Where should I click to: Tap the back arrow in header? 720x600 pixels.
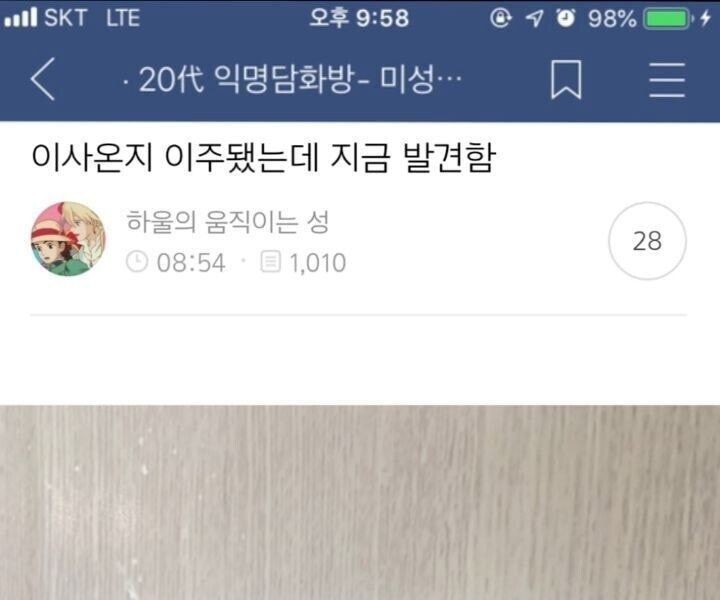(44, 79)
